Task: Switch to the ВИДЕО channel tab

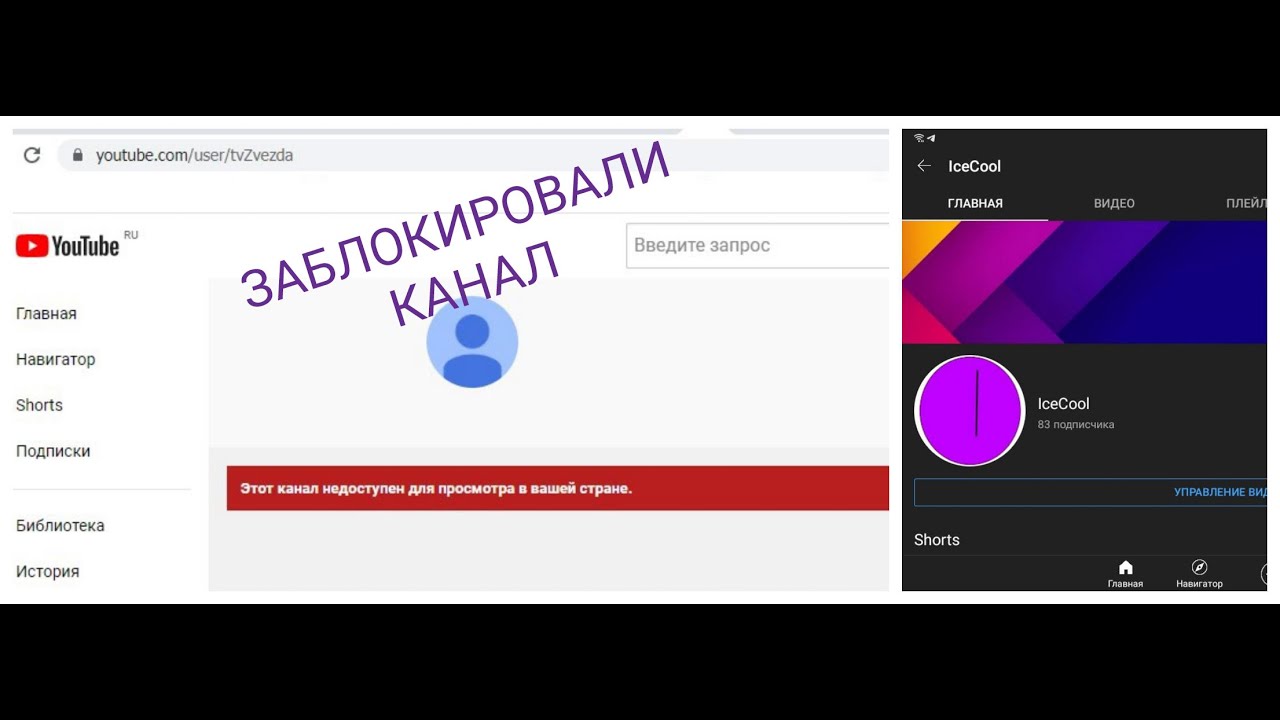Action: coord(1114,203)
